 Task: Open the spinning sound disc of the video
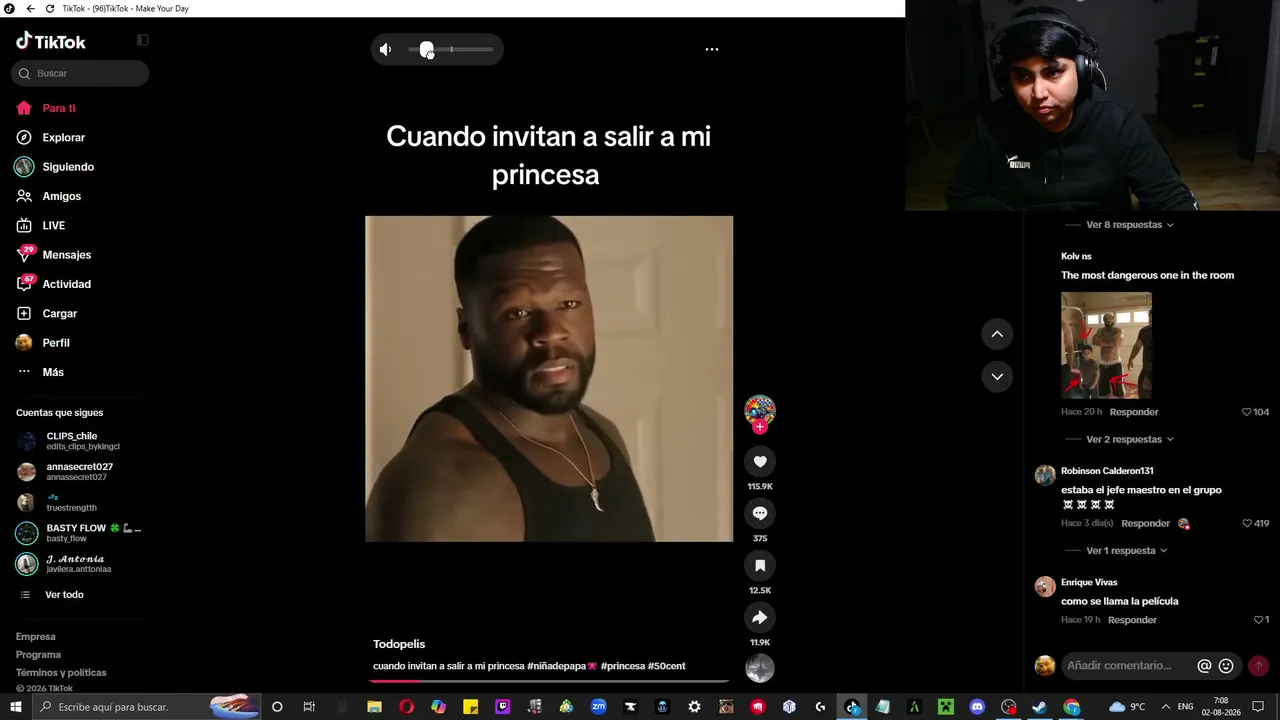tap(760, 668)
